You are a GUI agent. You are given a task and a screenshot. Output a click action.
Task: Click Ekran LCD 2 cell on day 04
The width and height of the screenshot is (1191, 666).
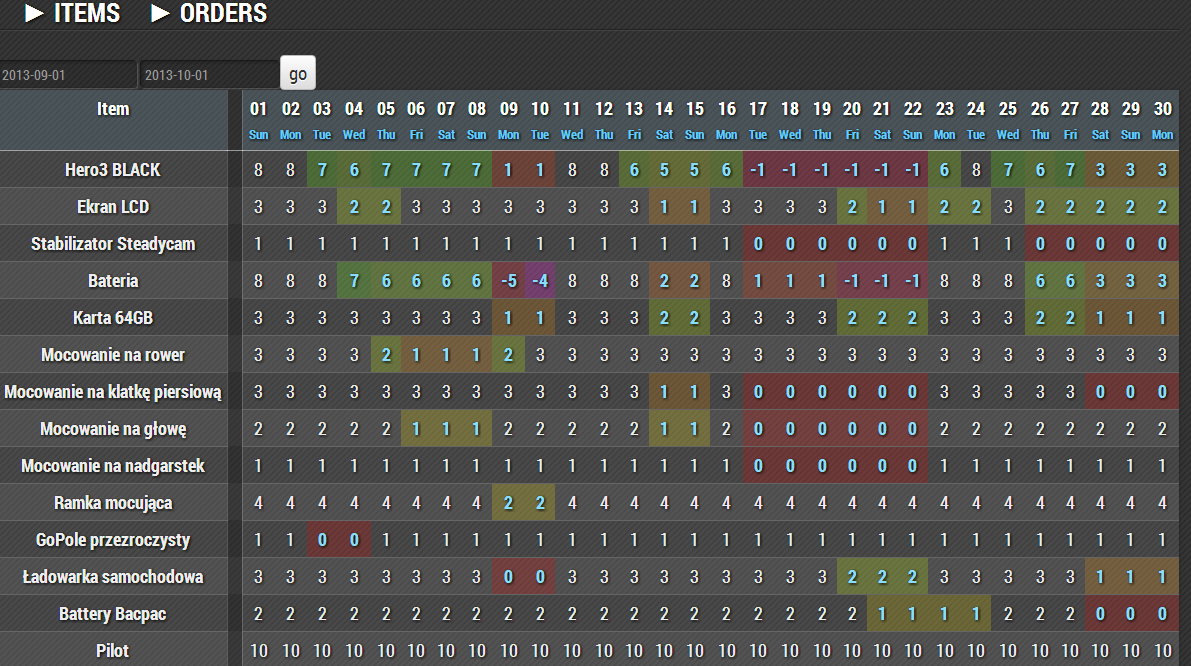pyautogui.click(x=354, y=207)
